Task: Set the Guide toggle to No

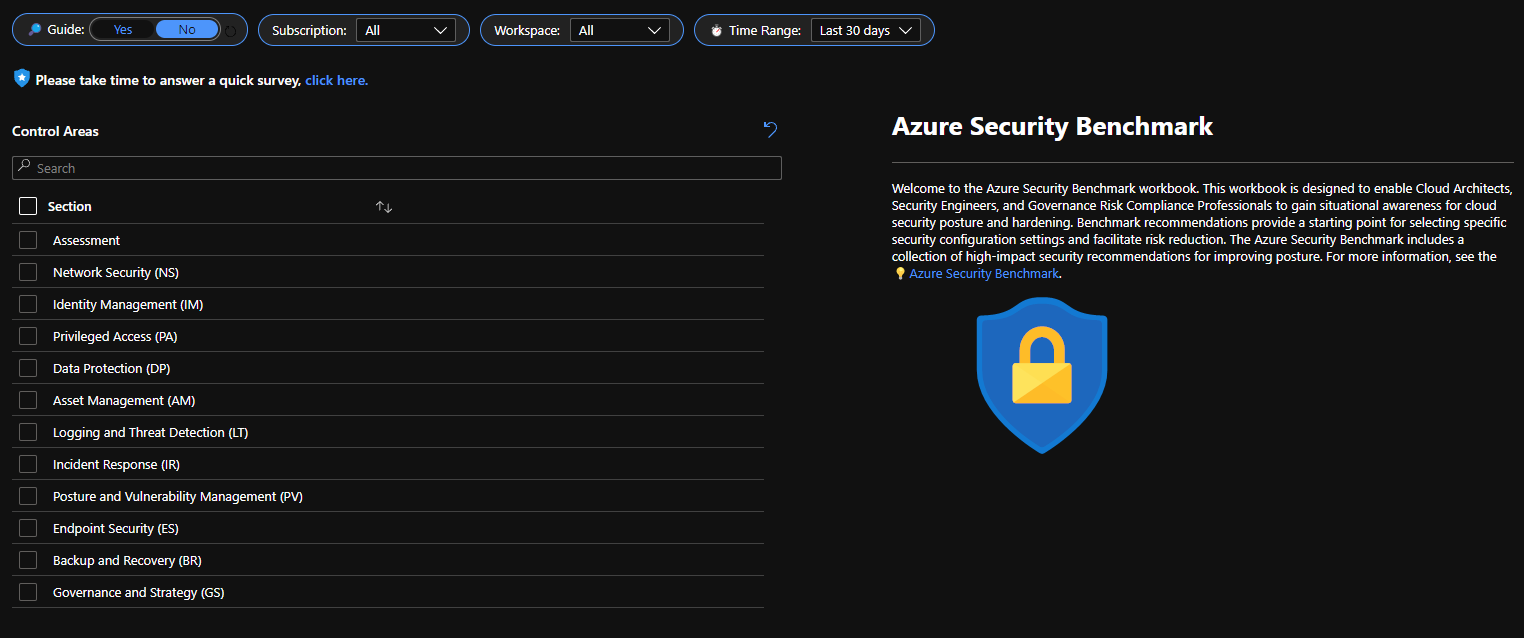Action: [187, 30]
